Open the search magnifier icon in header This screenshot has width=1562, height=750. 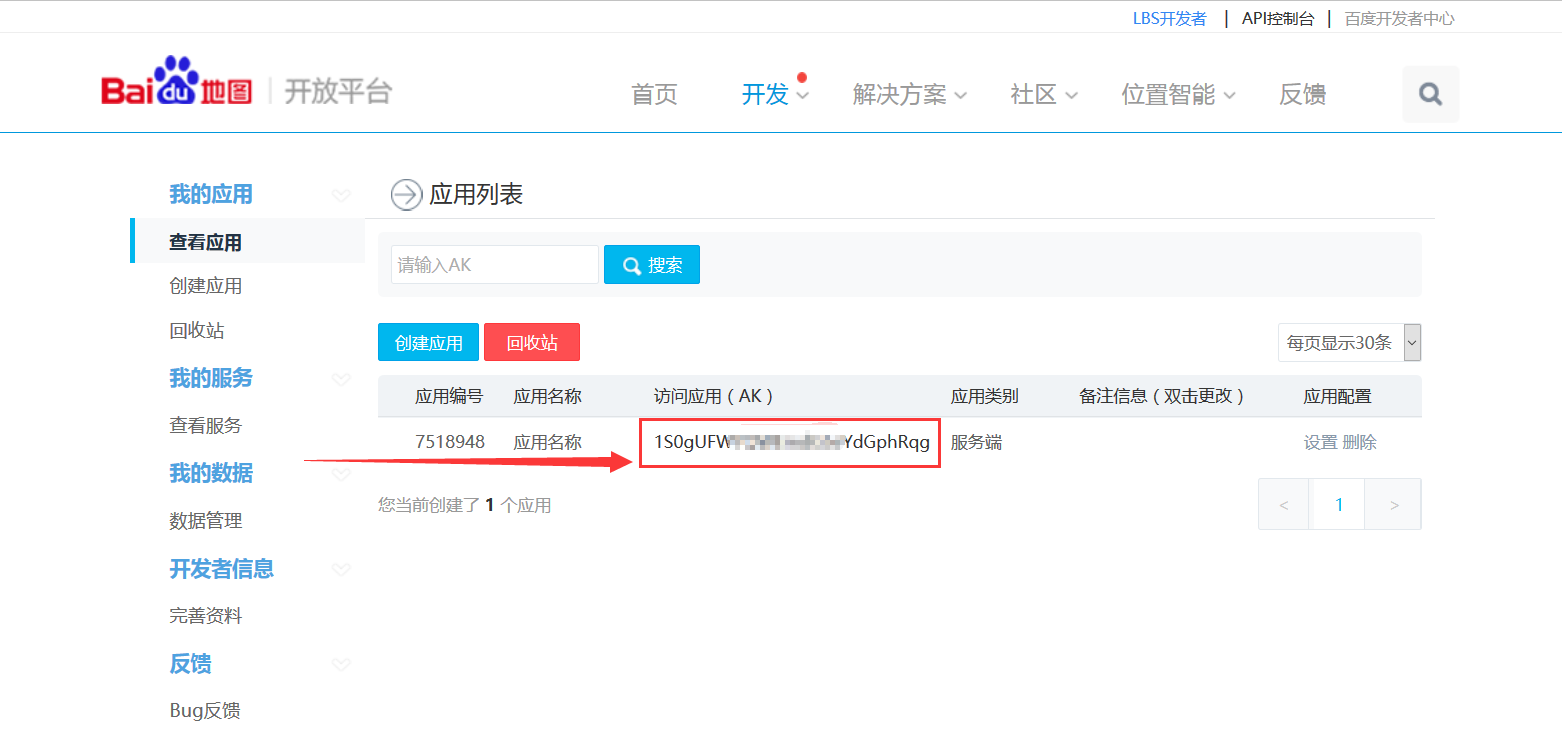pyautogui.click(x=1430, y=94)
